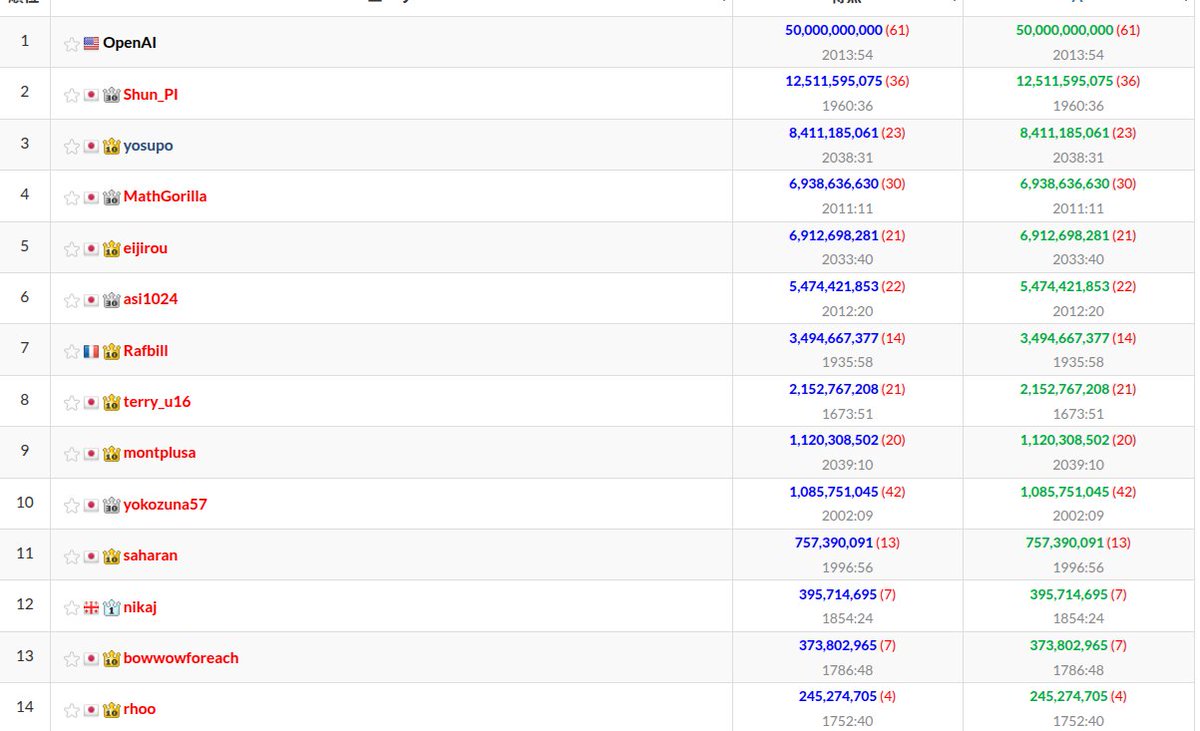Click the green score 12,511,595,075 for Shun_PI
Viewport: 1200px width, 731px height.
(1065, 81)
